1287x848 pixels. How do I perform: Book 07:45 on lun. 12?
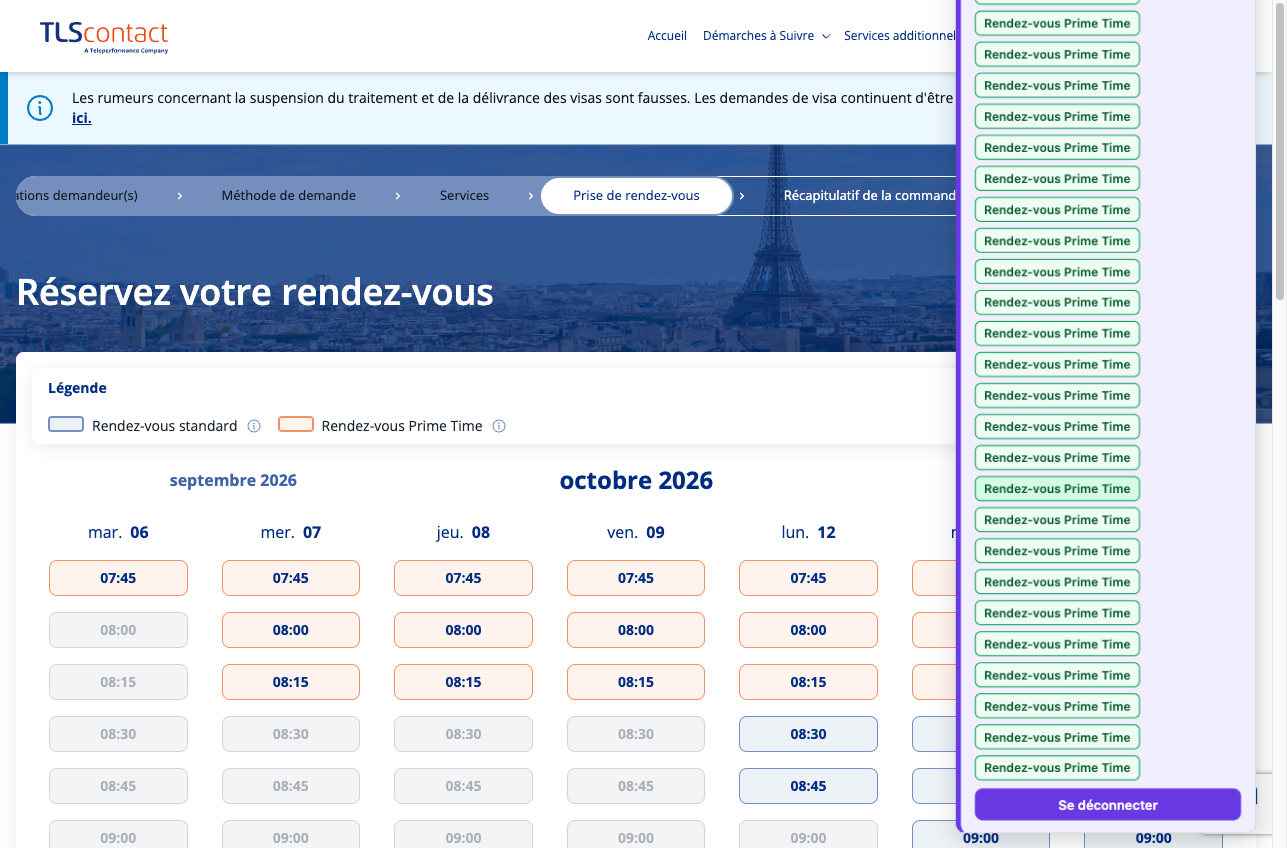[808, 578]
